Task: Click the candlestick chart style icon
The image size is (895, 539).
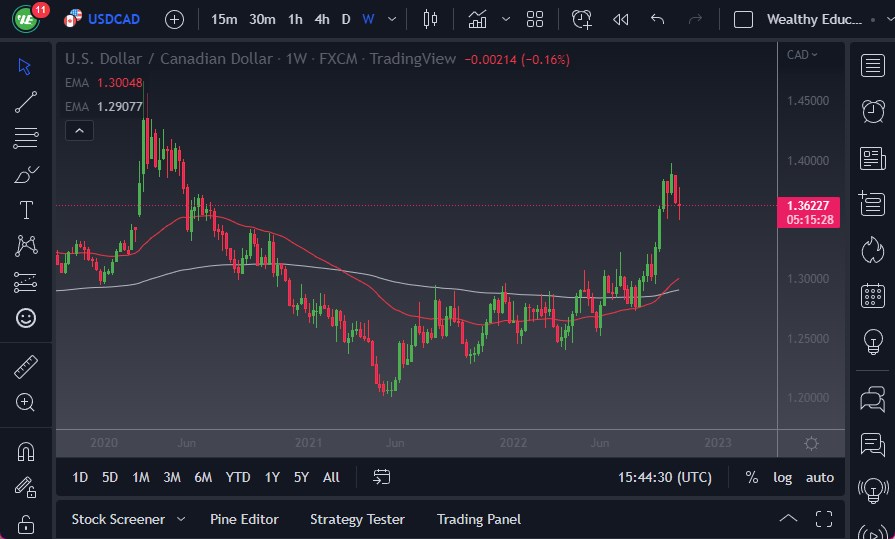Action: 431,19
